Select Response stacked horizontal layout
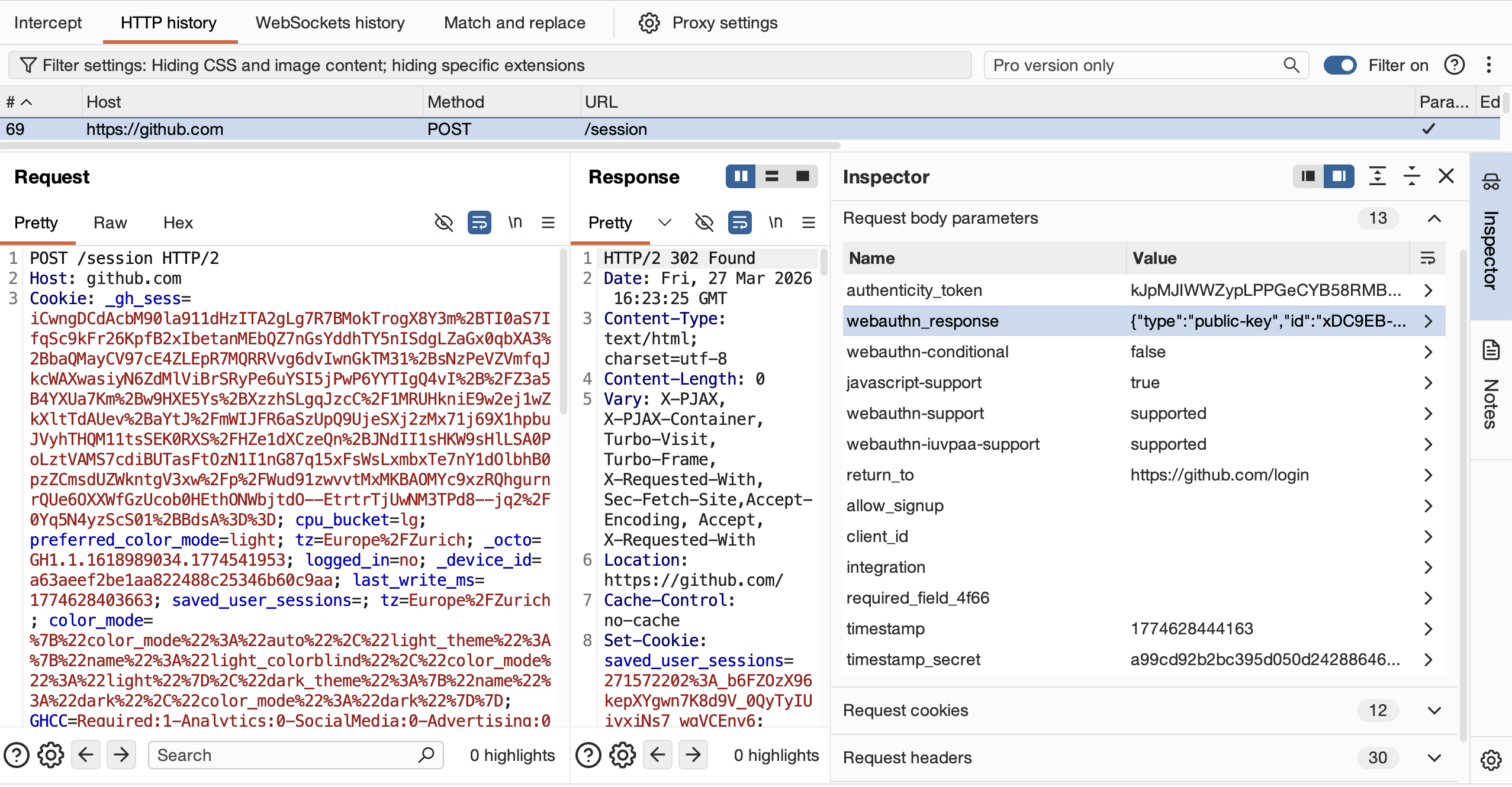The width and height of the screenshot is (1512, 787). (772, 176)
